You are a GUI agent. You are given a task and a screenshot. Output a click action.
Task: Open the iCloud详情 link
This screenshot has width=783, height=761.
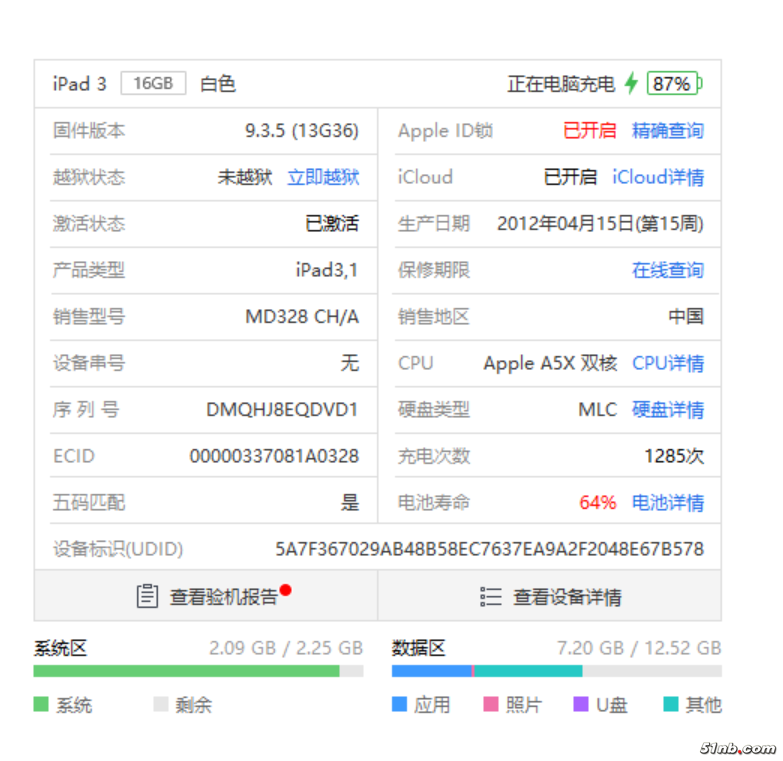(x=657, y=177)
